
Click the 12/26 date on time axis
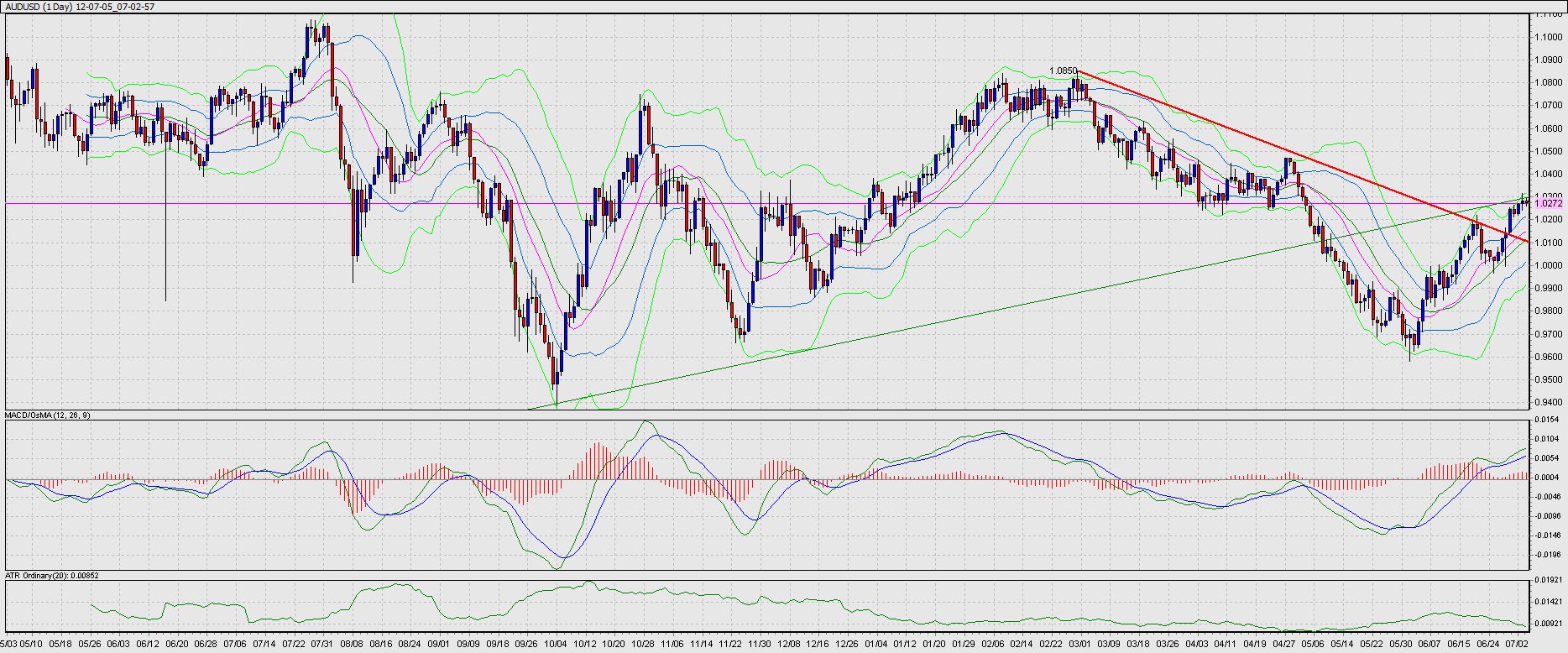tap(846, 645)
